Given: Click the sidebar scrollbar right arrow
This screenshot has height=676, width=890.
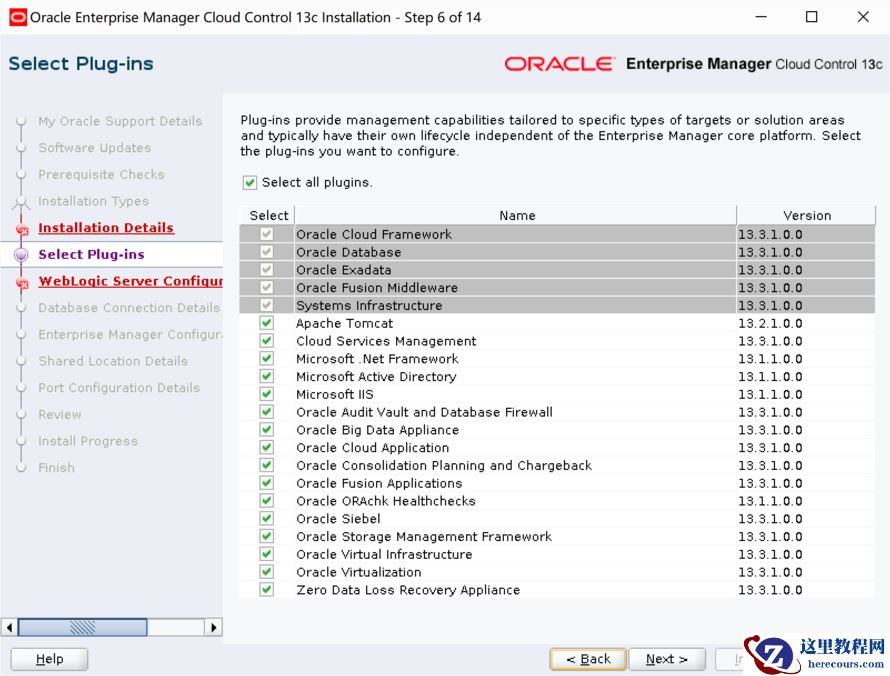Looking at the screenshot, I should pyautogui.click(x=213, y=627).
